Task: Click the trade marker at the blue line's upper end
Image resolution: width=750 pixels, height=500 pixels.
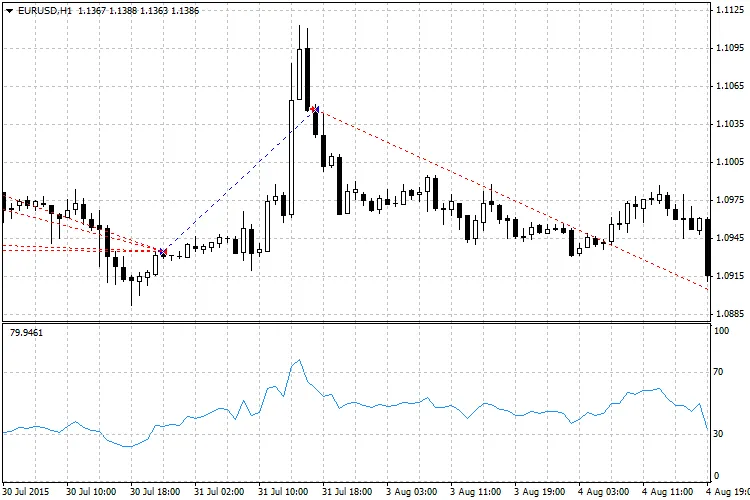Action: click(314, 108)
